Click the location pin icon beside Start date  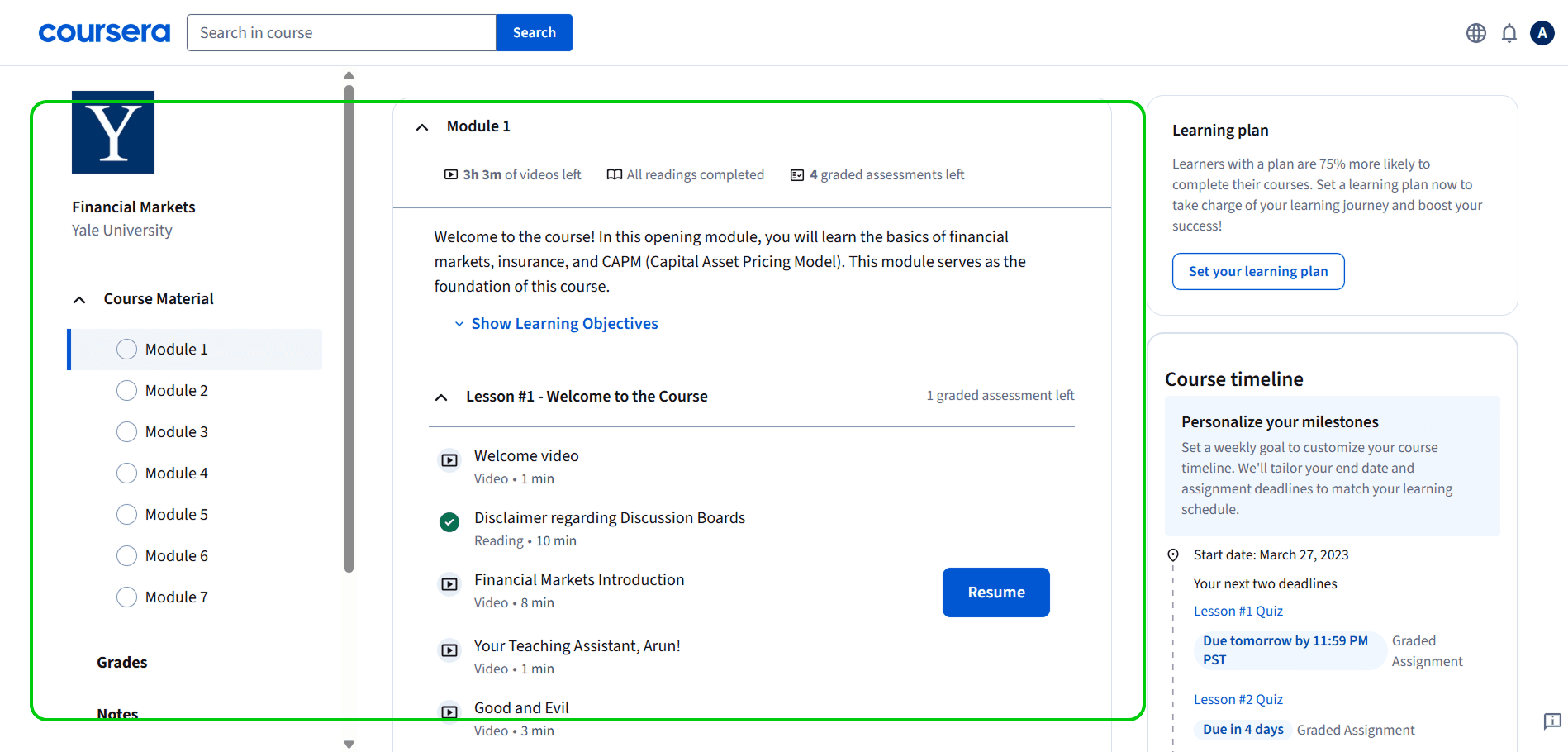[x=1173, y=555]
